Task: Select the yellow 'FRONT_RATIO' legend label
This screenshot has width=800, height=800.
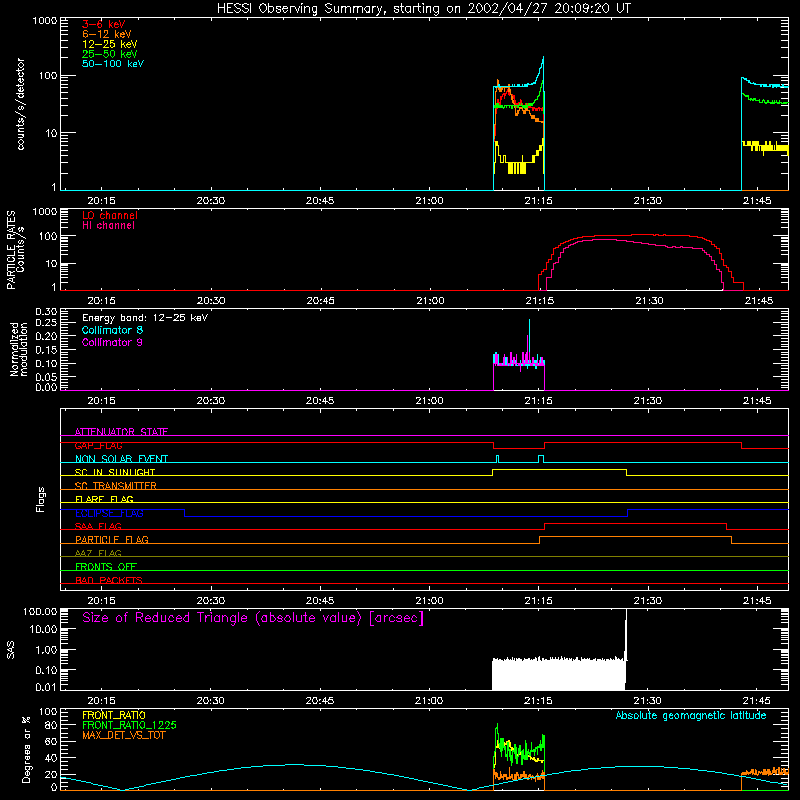Action: (x=114, y=715)
